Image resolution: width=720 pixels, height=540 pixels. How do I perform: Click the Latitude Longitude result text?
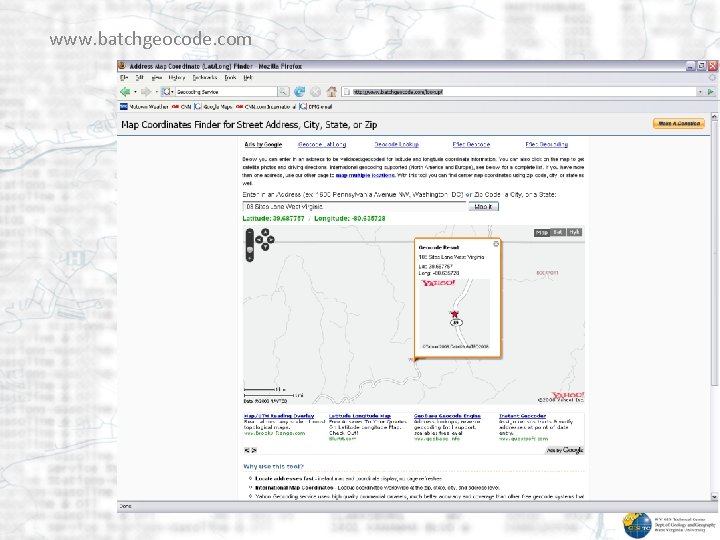(x=314, y=219)
